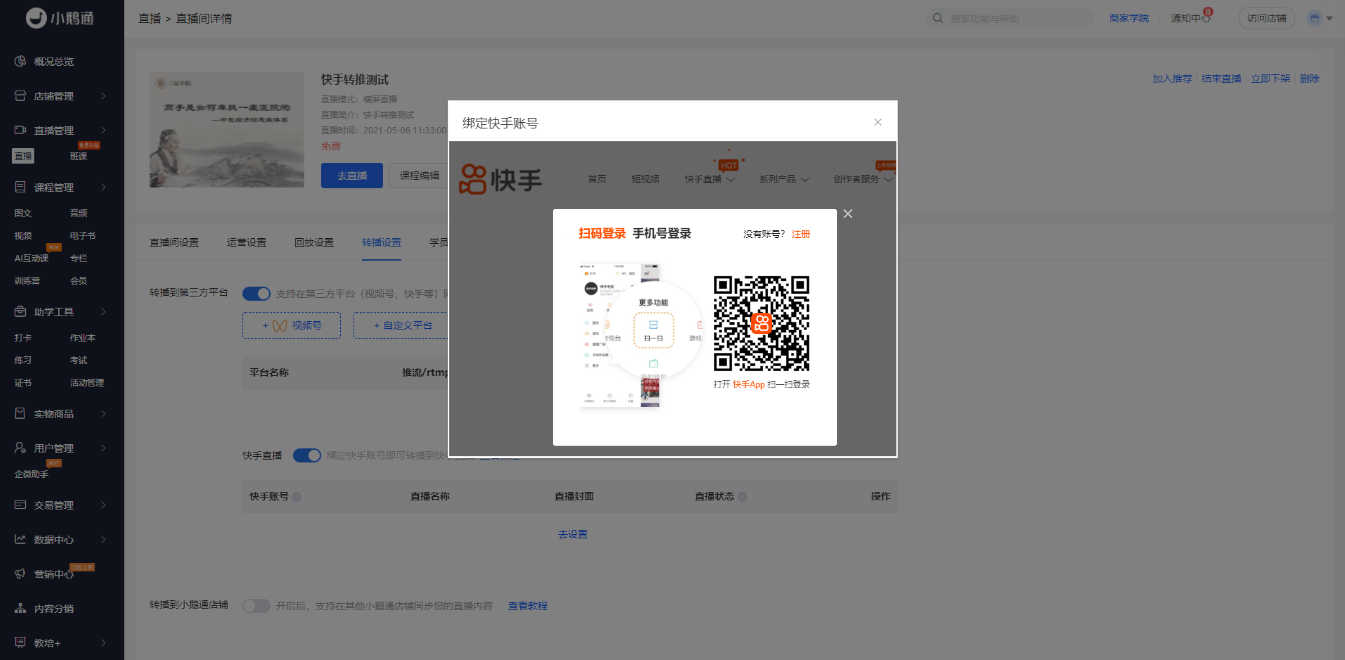Viewport: 1345px width, 660px height.
Task: Click the 营销中心 megaphone icon
Action: (x=20, y=574)
